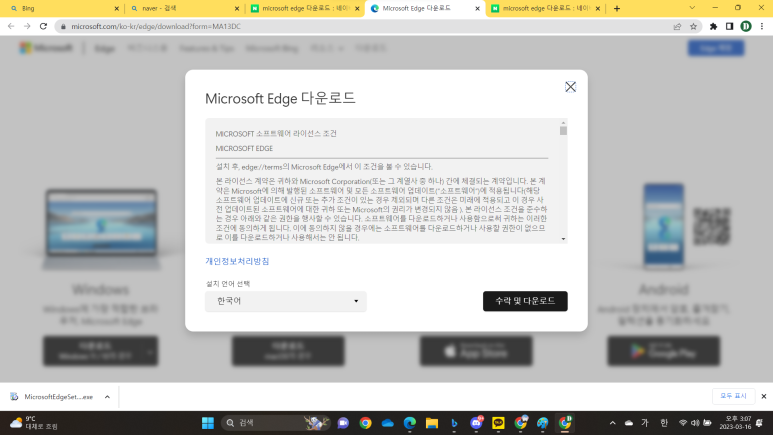Open OneDrive from taskbar

(387, 423)
